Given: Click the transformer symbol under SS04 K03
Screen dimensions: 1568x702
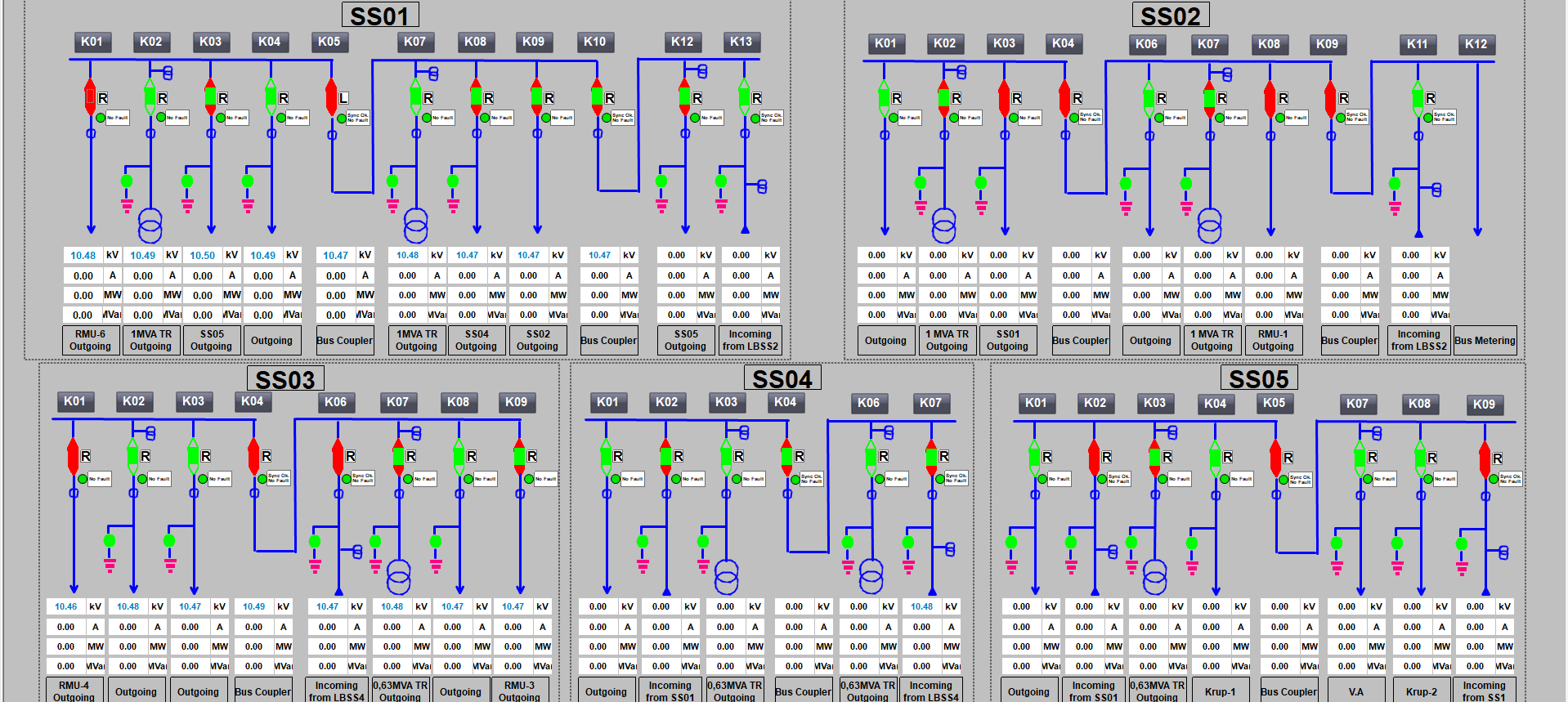Looking at the screenshot, I should pyautogui.click(x=726, y=576).
